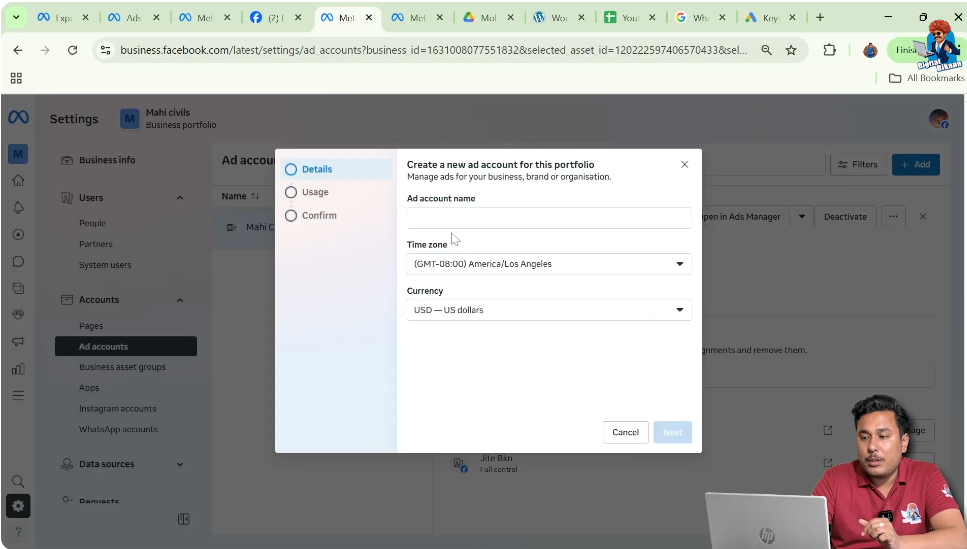The height and width of the screenshot is (549, 967).
Task: Close the ad account details panel
Action: coord(923,217)
